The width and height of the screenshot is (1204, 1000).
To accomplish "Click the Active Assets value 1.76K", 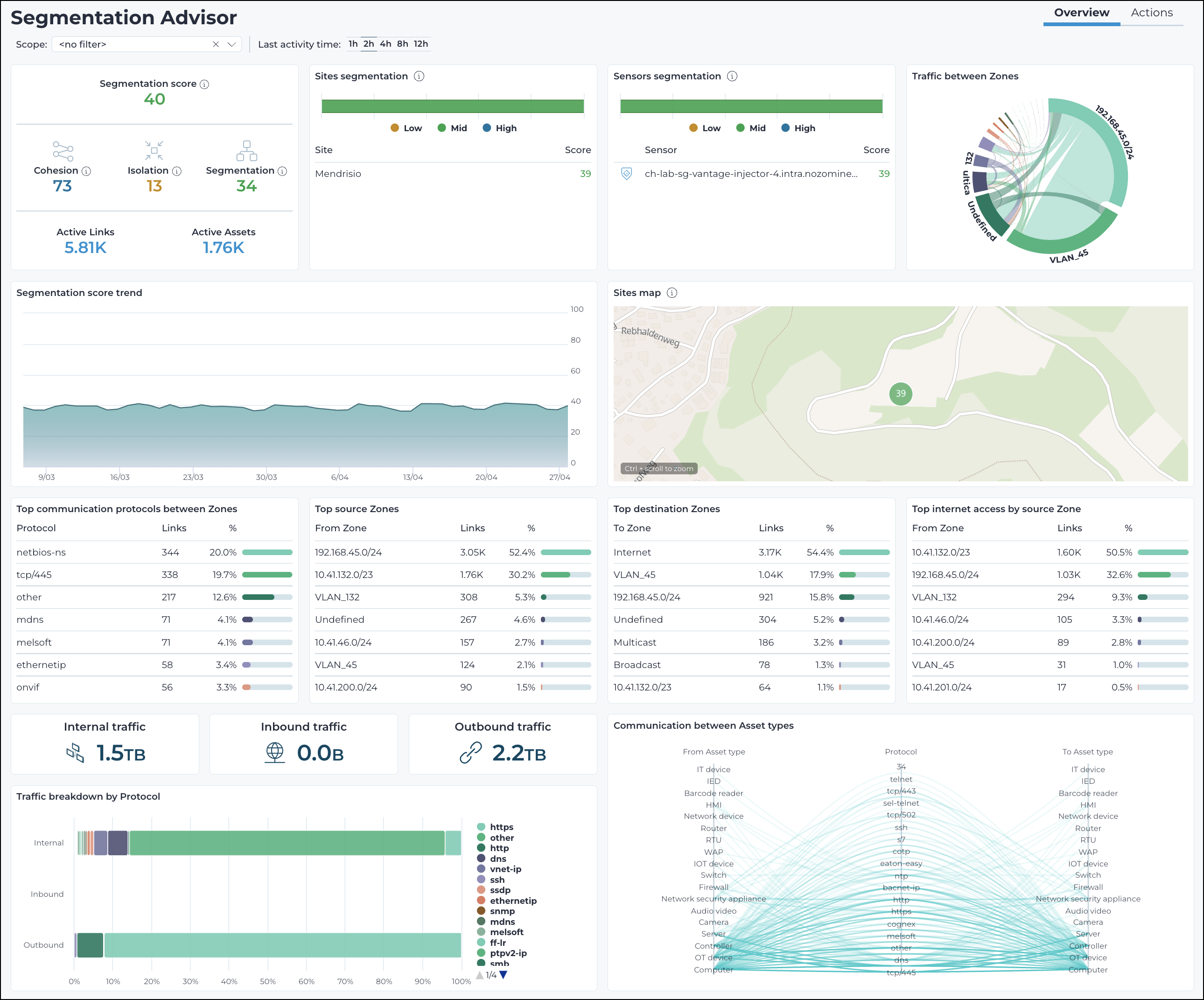I will point(224,248).
